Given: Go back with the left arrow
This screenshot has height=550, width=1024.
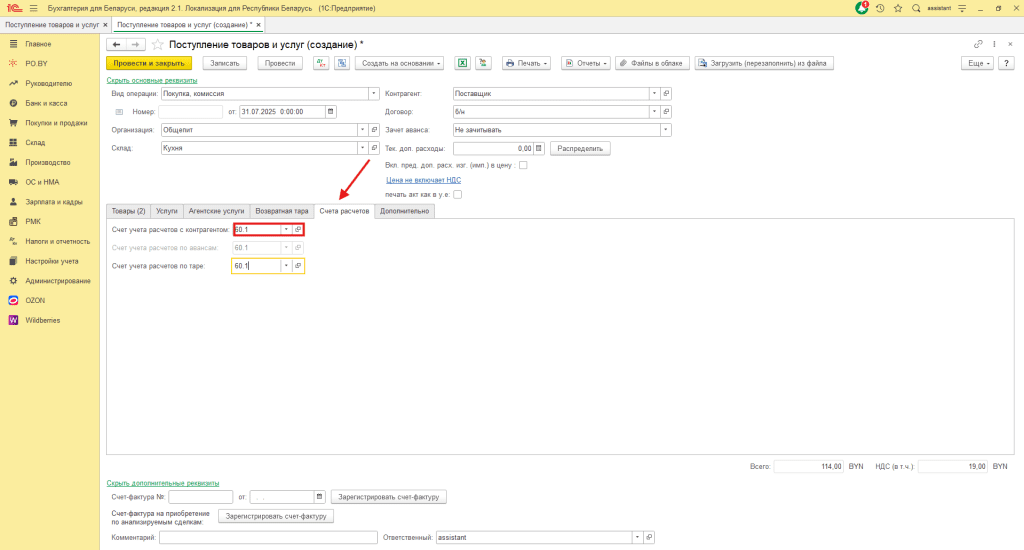Looking at the screenshot, I should (x=116, y=44).
